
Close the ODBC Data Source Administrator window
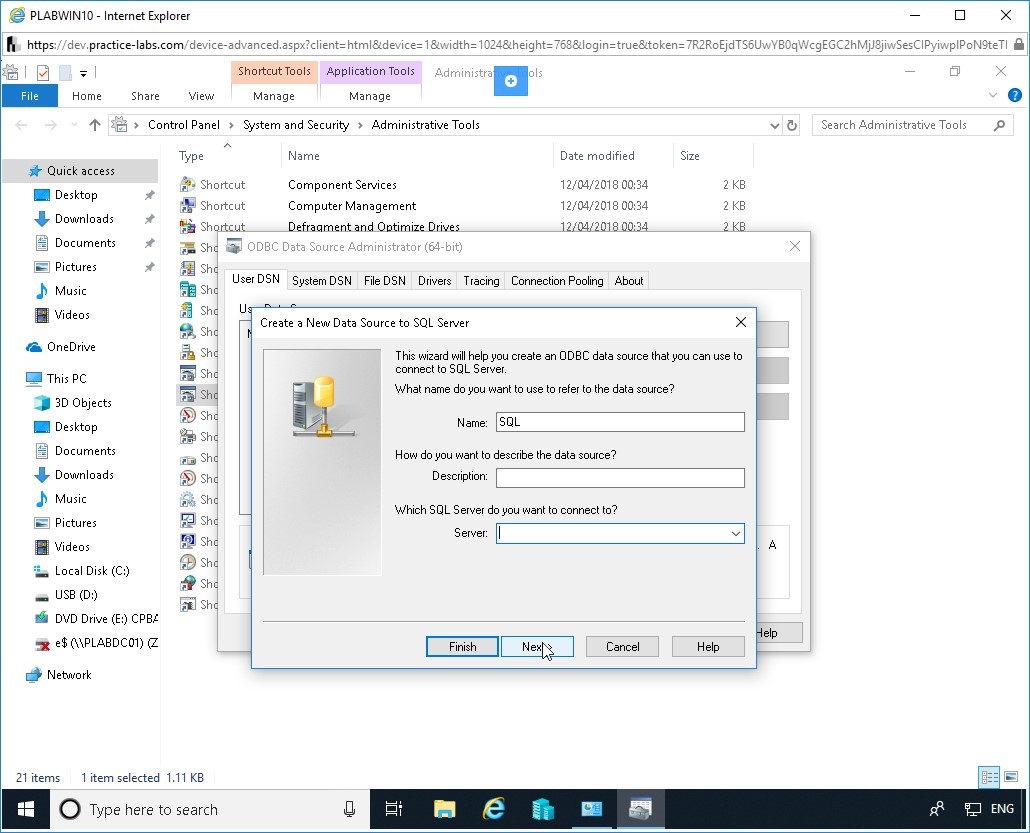(x=795, y=246)
